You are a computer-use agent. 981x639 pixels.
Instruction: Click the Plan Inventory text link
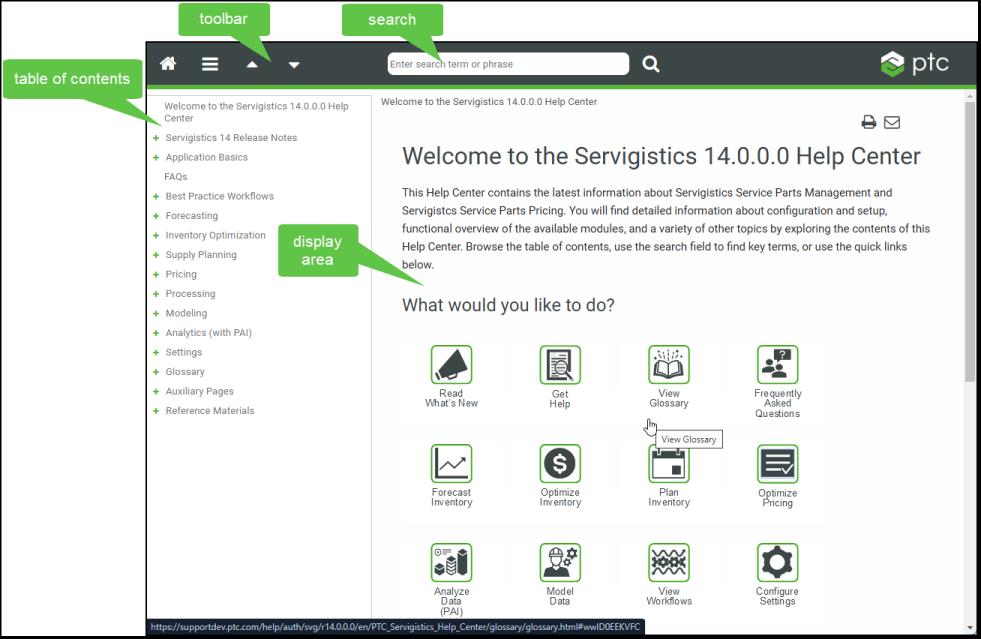click(669, 497)
